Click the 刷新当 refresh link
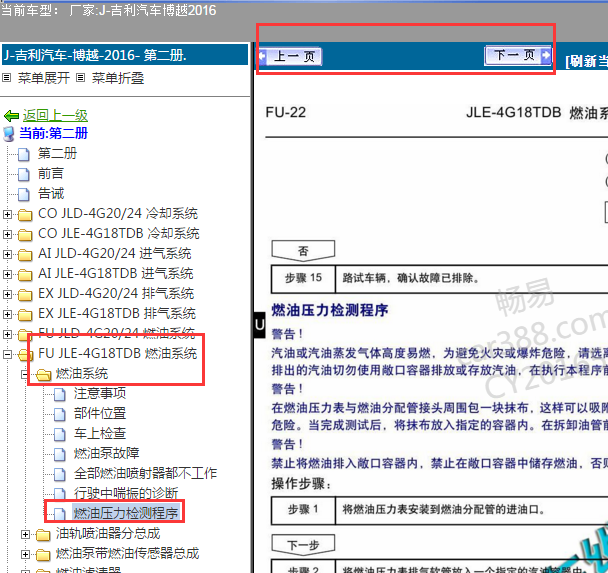 point(586,61)
